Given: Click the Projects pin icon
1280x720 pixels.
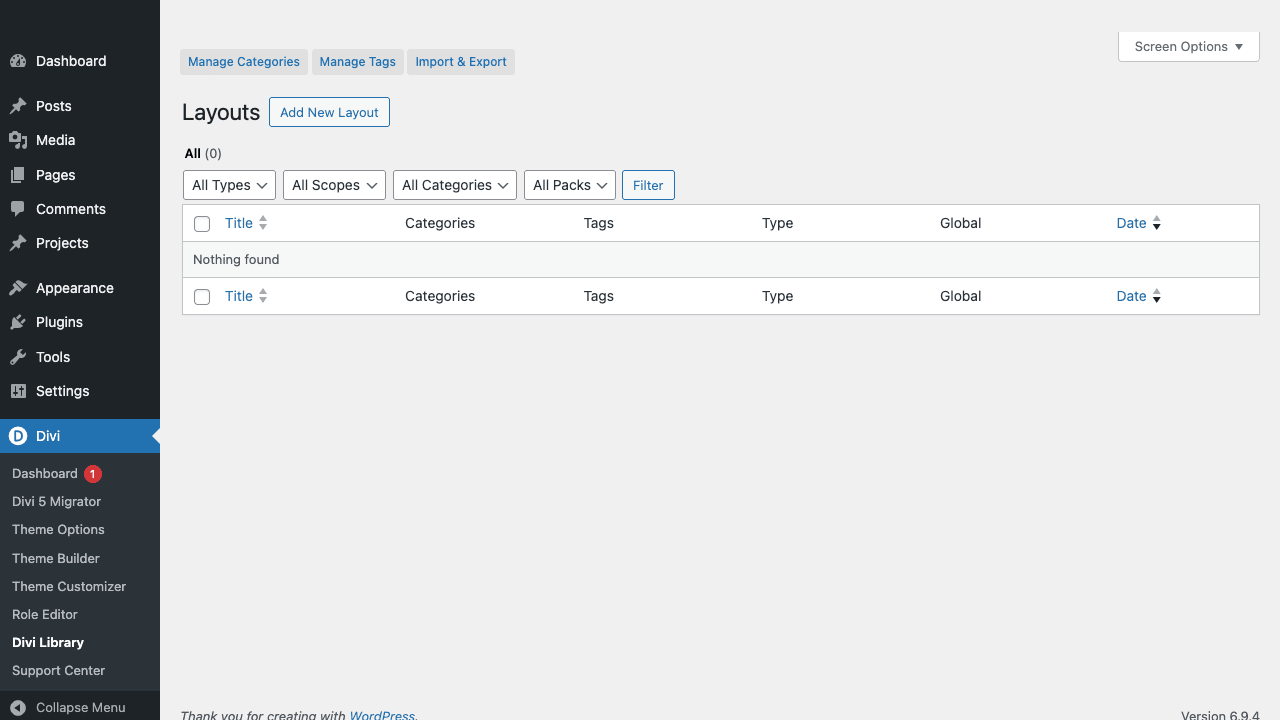Looking at the screenshot, I should [18, 243].
